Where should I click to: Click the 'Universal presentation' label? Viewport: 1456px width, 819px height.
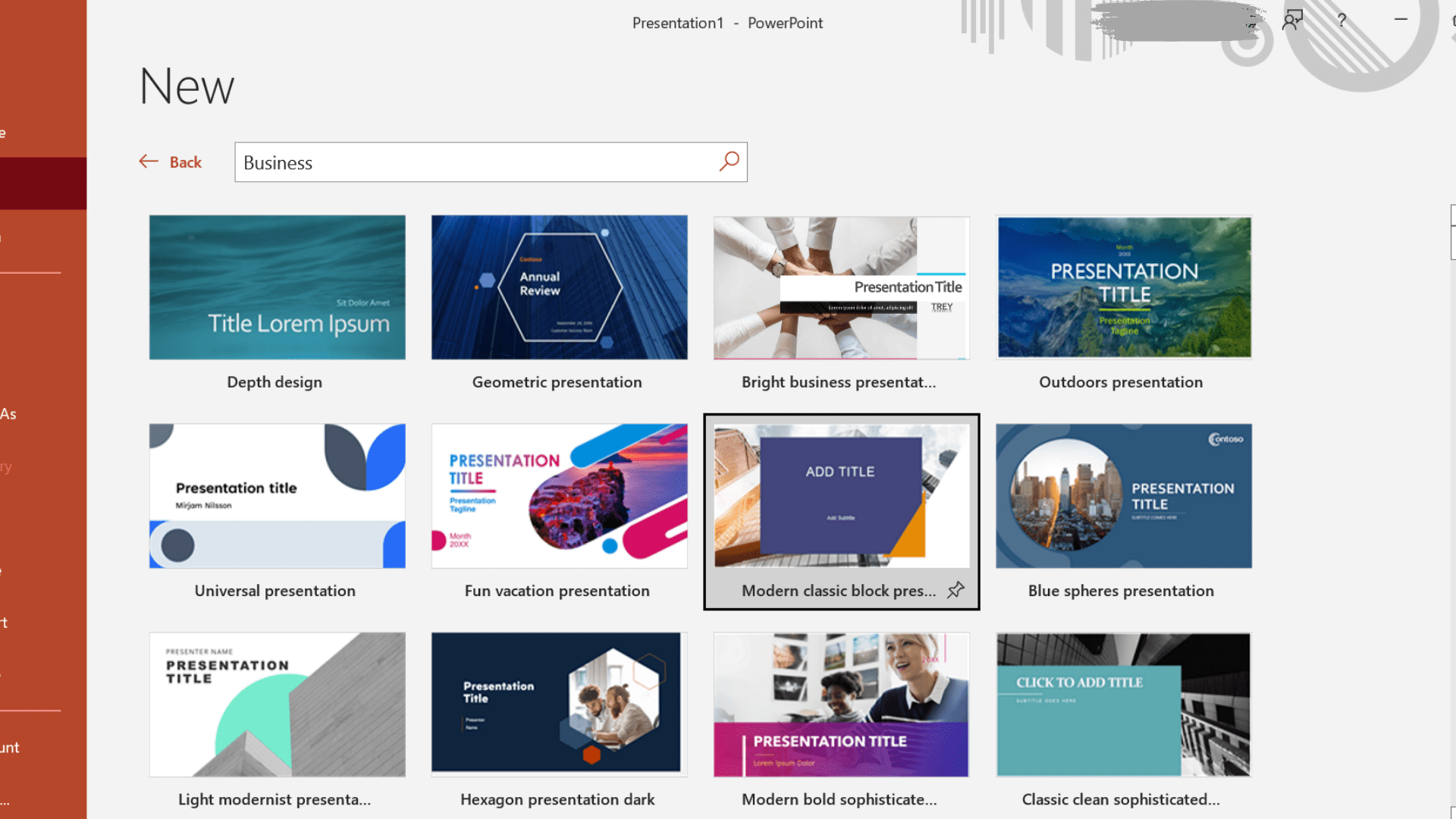pos(275,591)
